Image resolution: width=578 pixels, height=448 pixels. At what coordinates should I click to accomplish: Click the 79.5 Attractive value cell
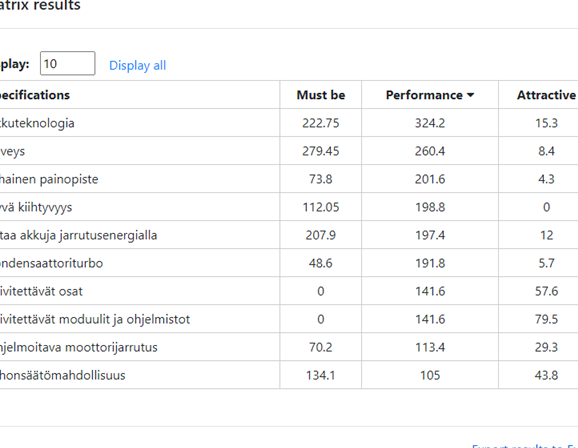546,319
